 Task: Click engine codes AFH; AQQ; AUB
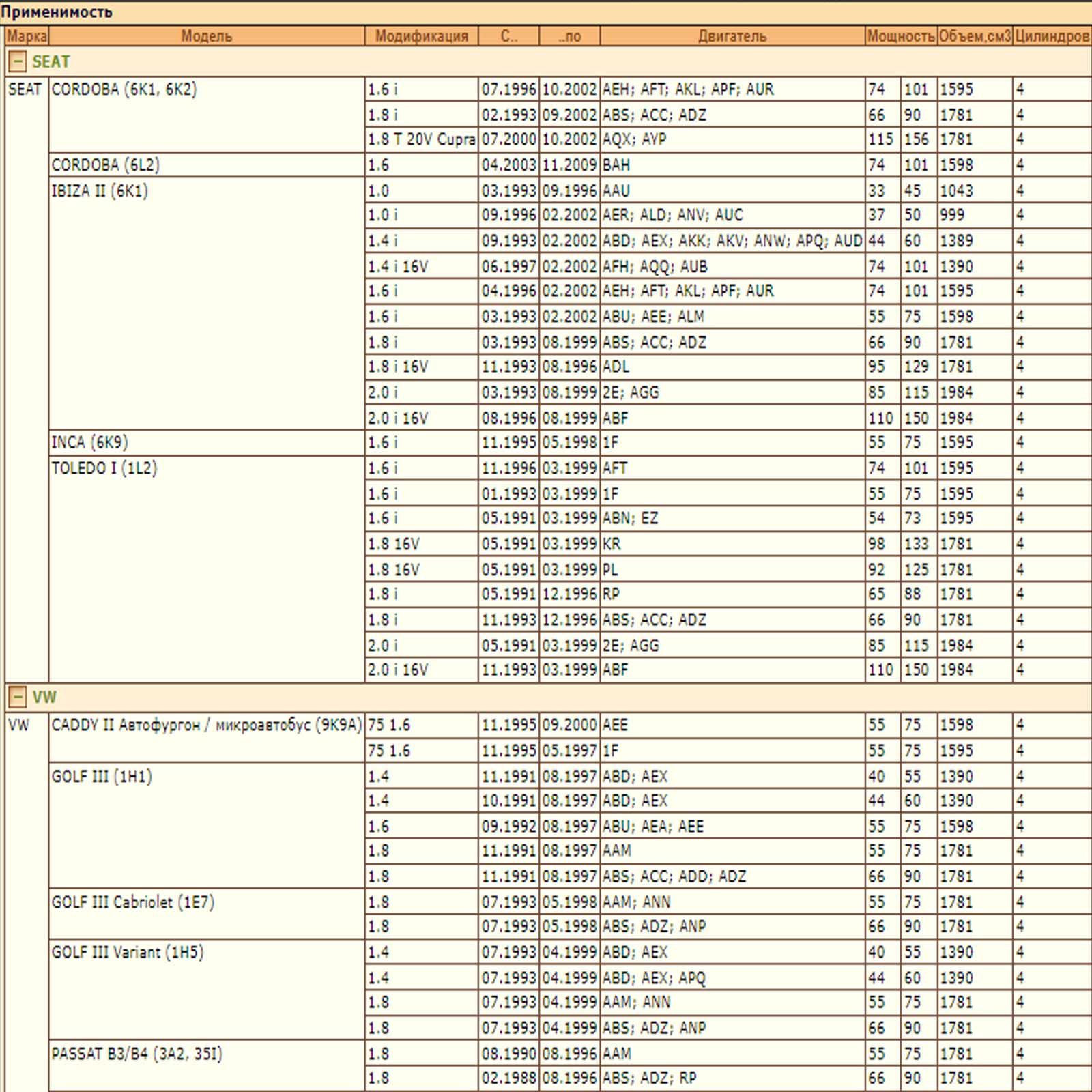tap(655, 266)
